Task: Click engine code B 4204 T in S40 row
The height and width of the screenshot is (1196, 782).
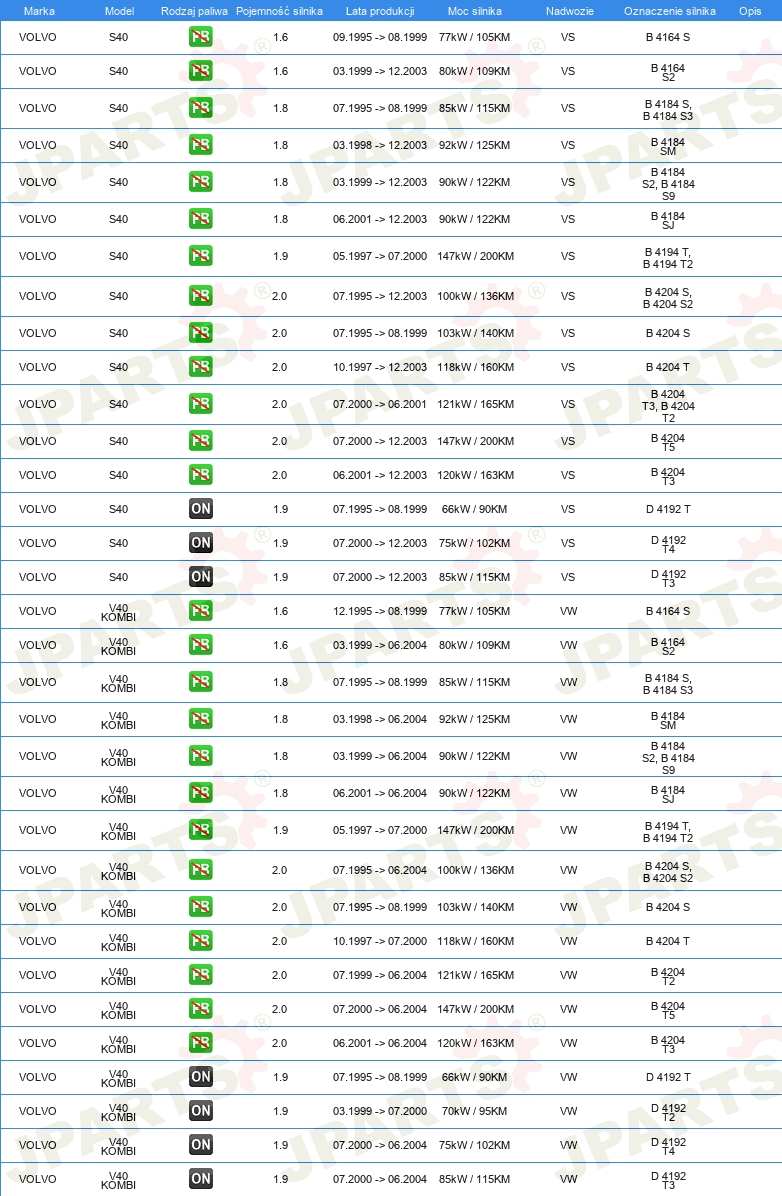Action: 668,367
